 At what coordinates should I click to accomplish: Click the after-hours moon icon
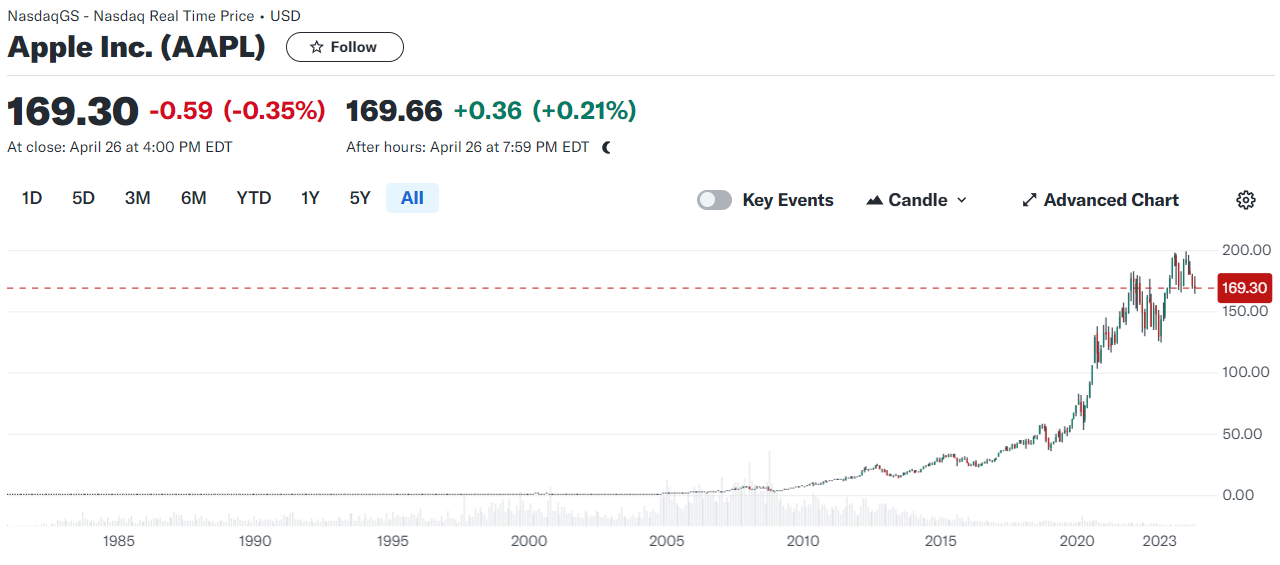tap(606, 147)
